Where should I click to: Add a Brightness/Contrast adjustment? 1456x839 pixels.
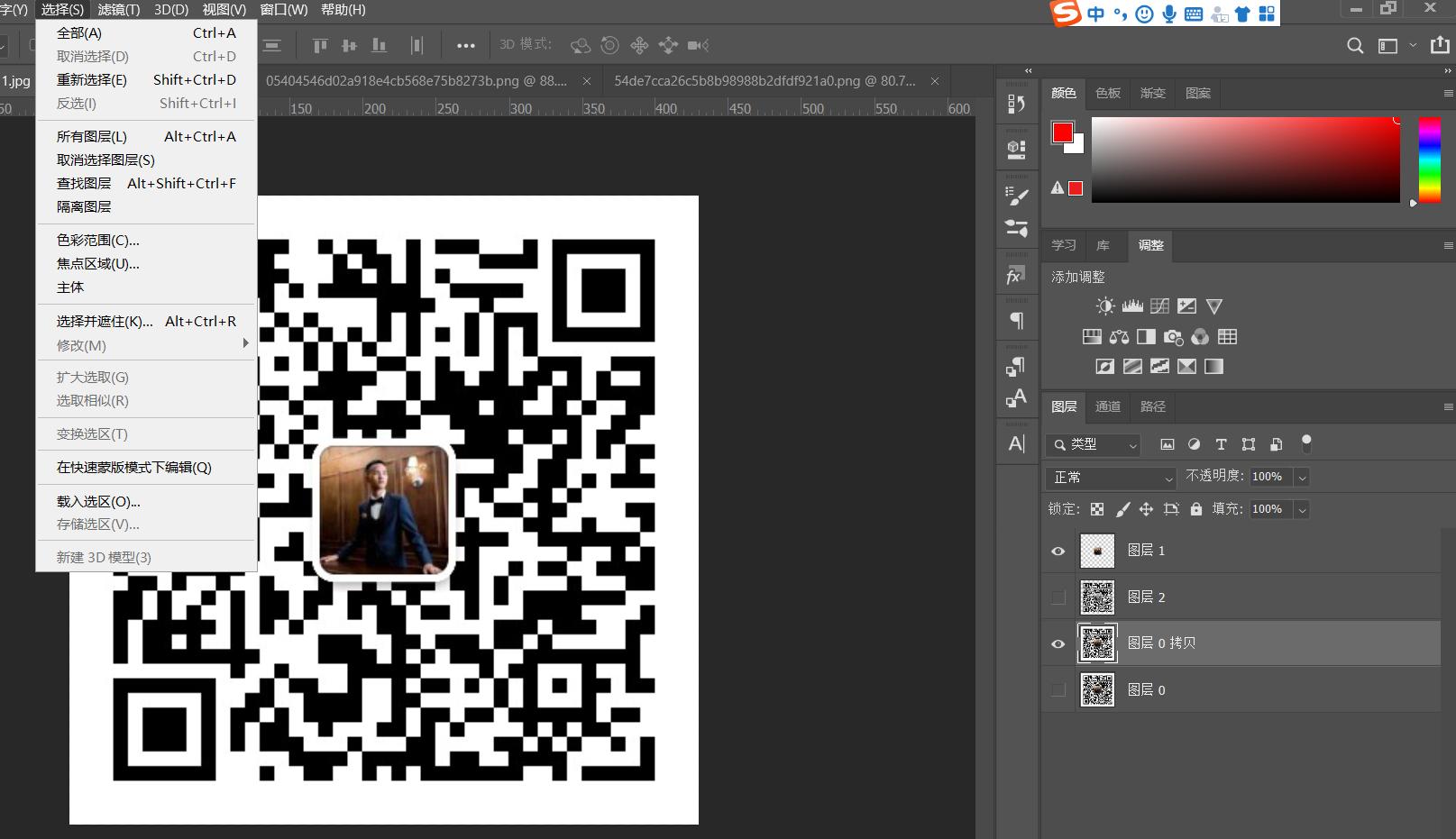click(x=1105, y=306)
